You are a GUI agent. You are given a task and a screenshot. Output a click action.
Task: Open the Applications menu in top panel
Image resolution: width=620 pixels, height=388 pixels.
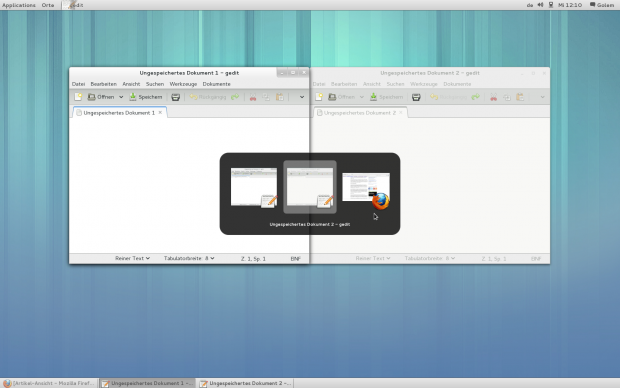pos(19,5)
